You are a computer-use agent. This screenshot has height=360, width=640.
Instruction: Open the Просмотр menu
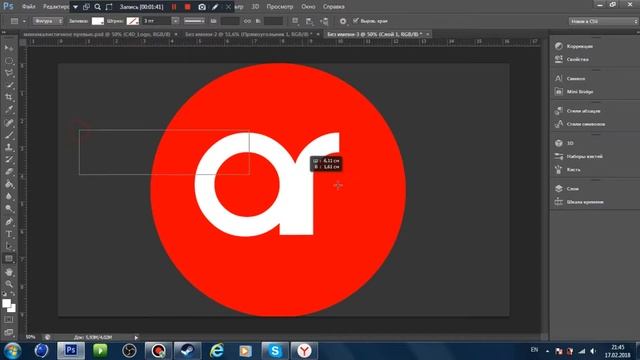click(x=280, y=7)
